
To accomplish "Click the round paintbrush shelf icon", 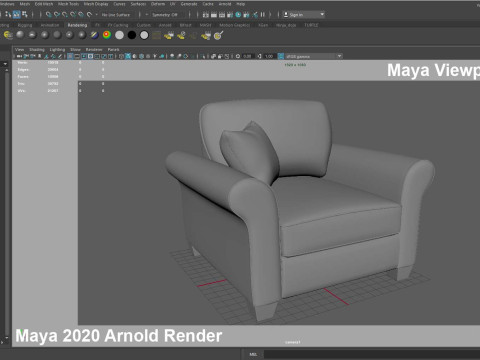I will point(218,35).
